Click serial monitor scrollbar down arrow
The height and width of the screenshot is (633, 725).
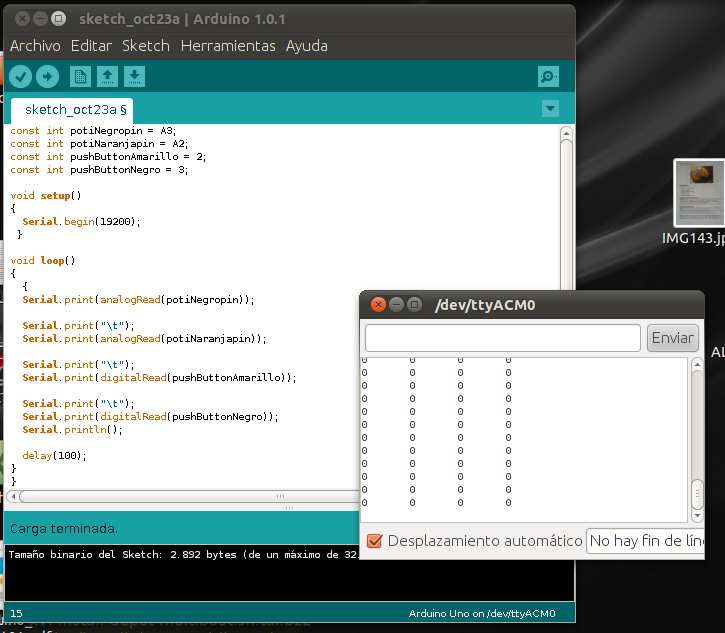[697, 516]
